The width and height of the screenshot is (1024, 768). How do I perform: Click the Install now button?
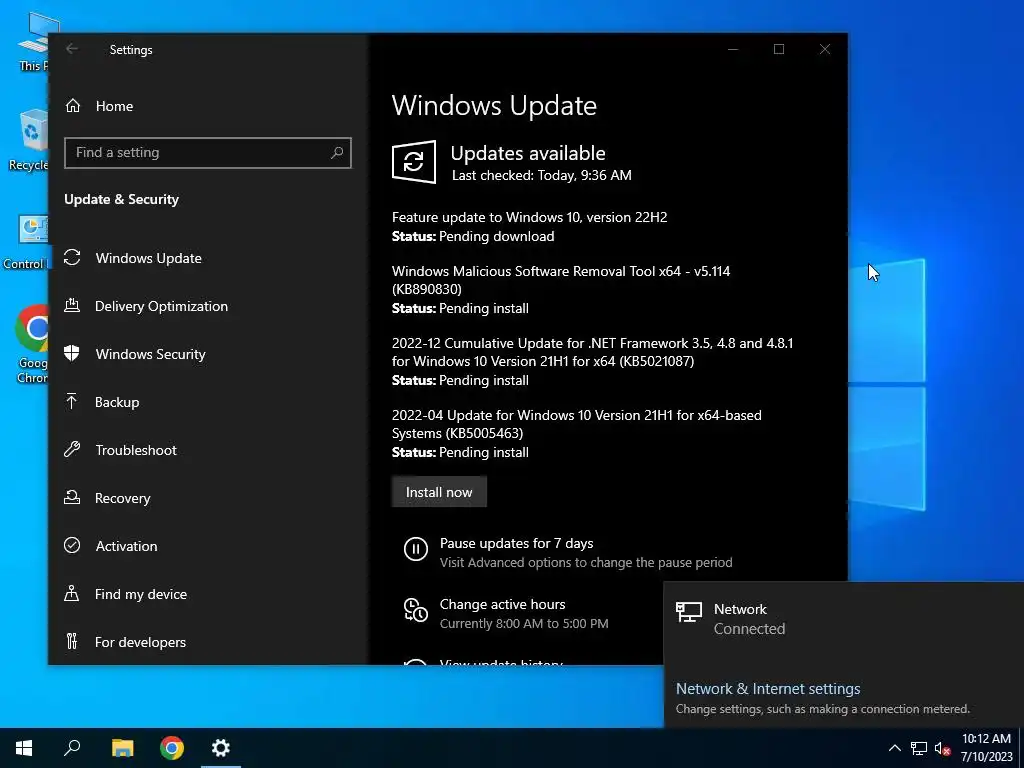point(439,492)
